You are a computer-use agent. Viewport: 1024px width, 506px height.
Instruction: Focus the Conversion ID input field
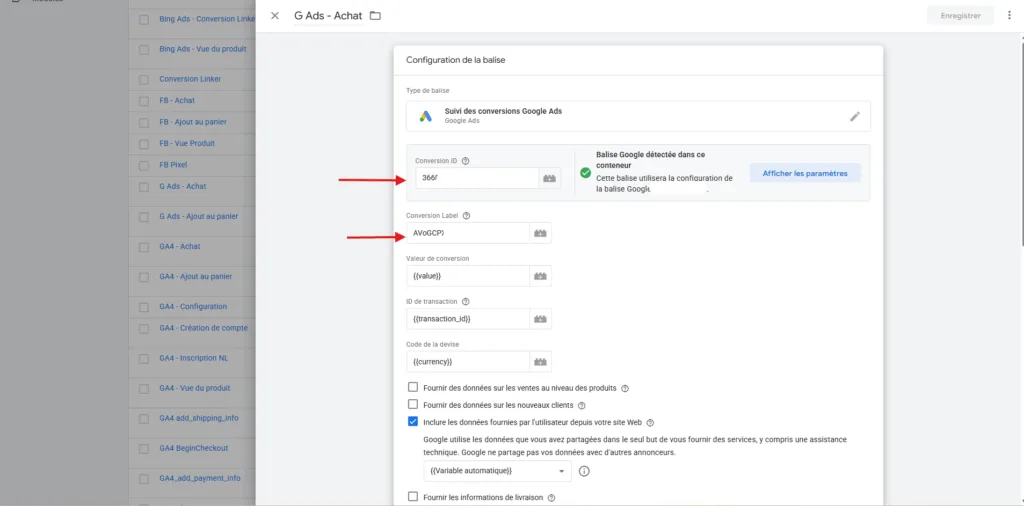click(477, 178)
